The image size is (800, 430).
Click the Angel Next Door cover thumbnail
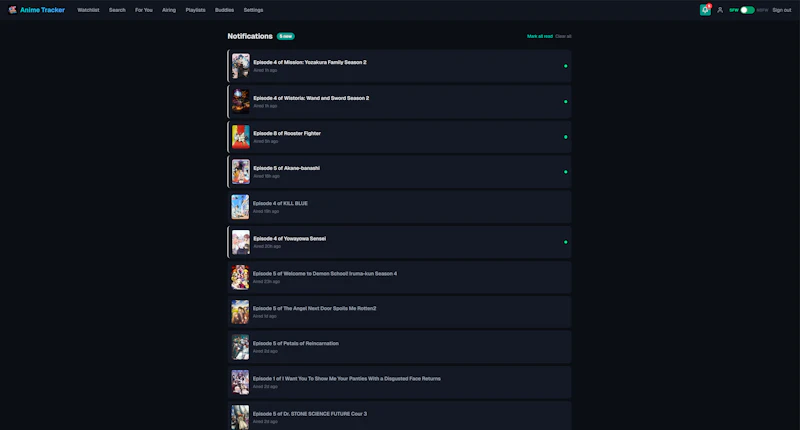pyautogui.click(x=240, y=312)
